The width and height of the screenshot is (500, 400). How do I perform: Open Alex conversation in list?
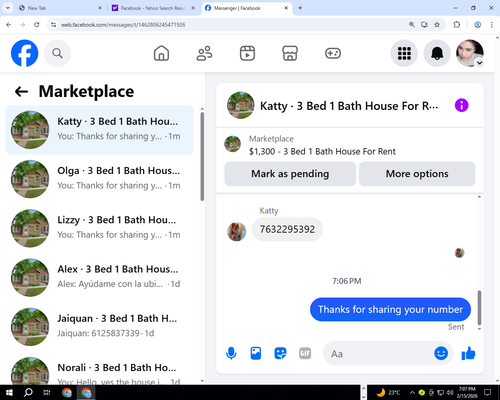click(100, 278)
